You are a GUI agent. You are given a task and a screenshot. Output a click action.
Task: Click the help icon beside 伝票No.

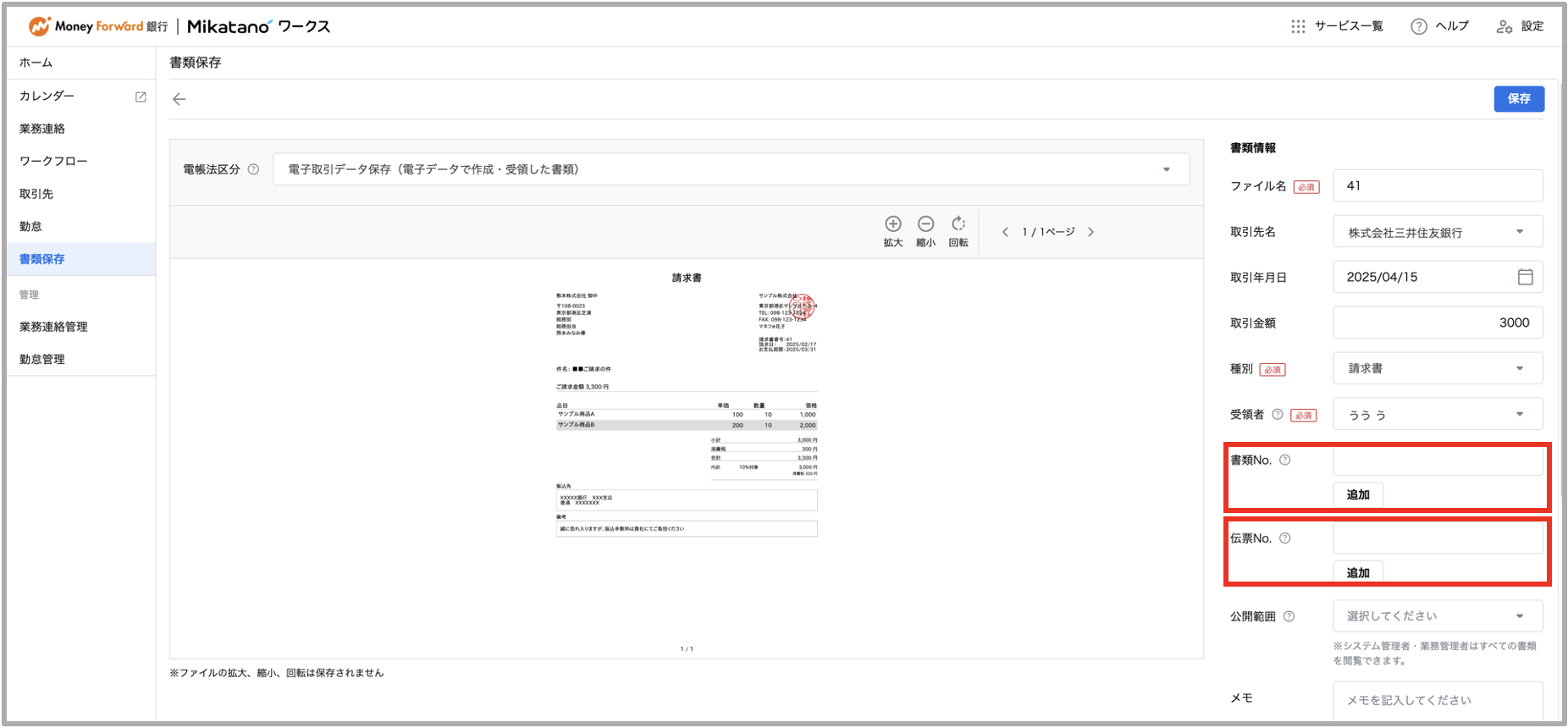[1284, 538]
